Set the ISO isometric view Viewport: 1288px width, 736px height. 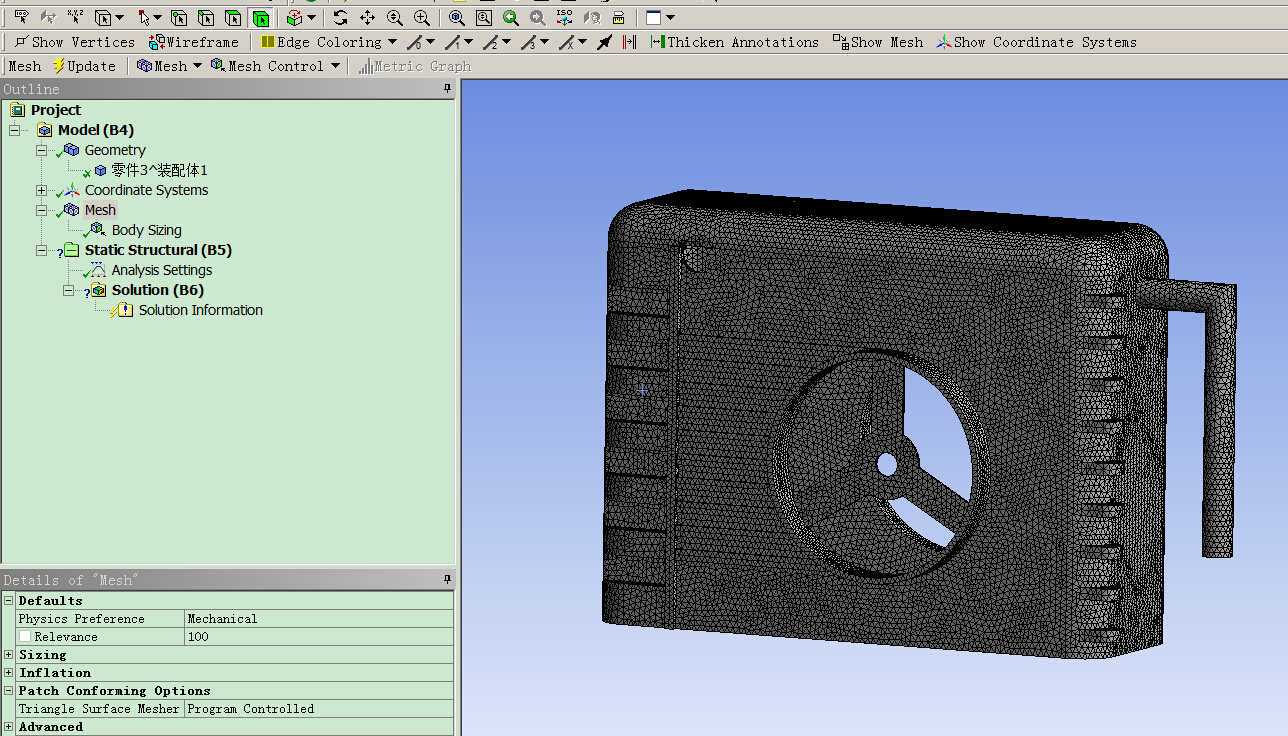tap(565, 18)
